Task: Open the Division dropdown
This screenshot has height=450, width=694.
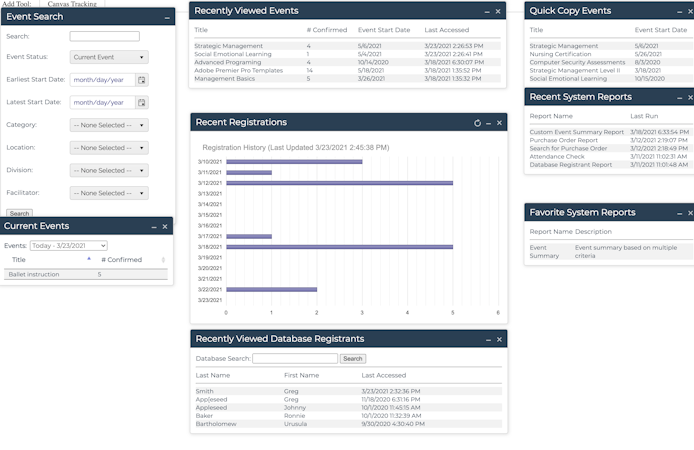Action: point(109,170)
